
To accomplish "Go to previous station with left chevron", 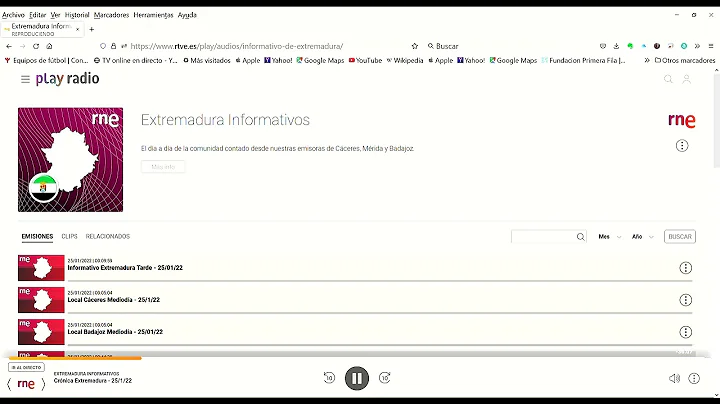I will (x=9, y=384).
